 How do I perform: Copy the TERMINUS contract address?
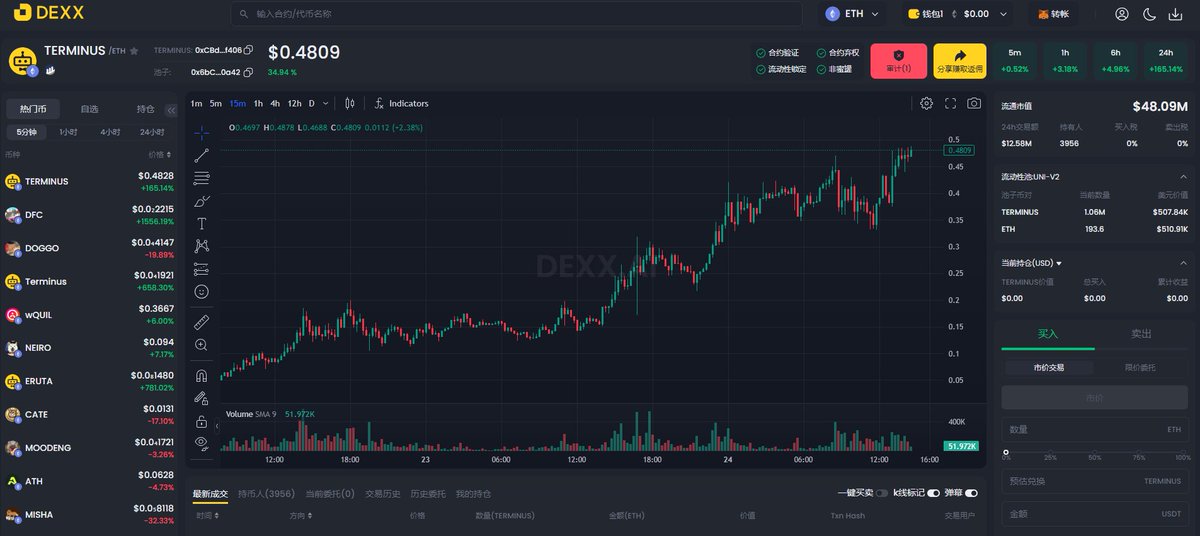pos(248,49)
